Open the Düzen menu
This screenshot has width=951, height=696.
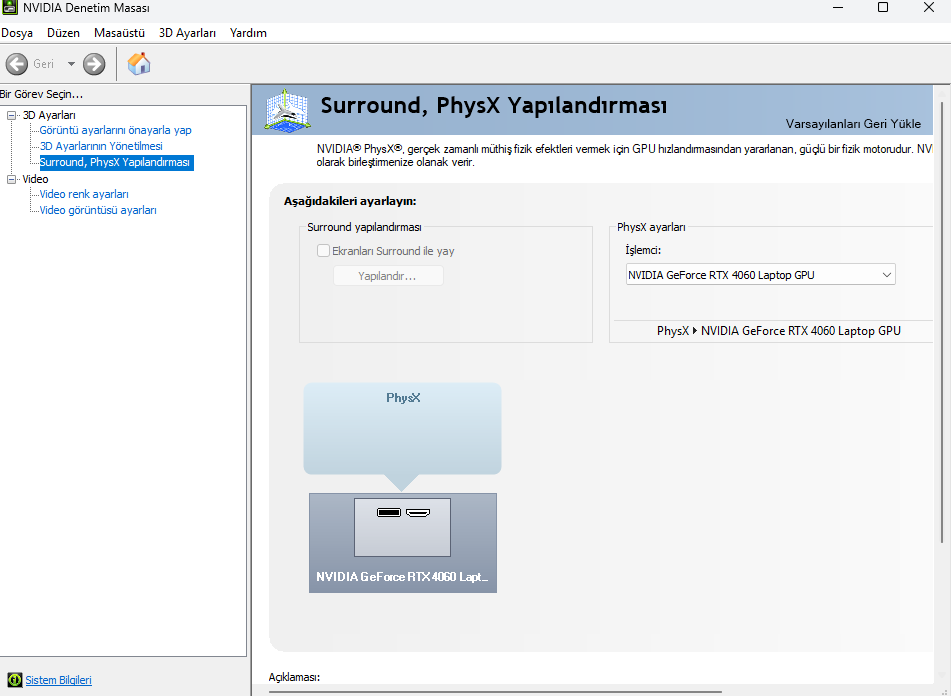[64, 33]
